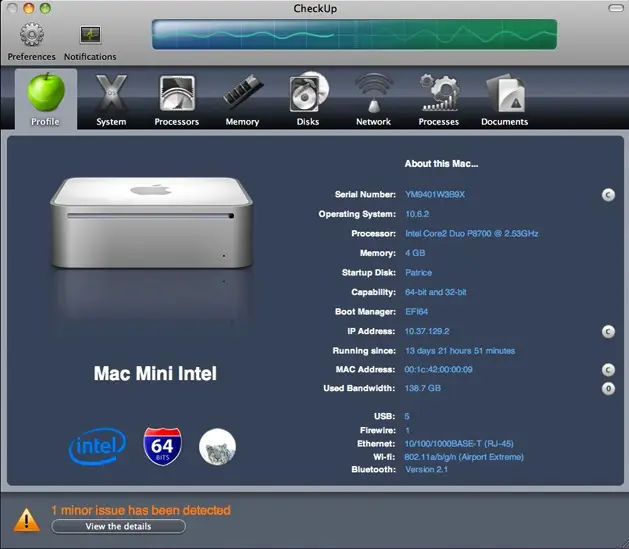Click View the details button

[118, 527]
